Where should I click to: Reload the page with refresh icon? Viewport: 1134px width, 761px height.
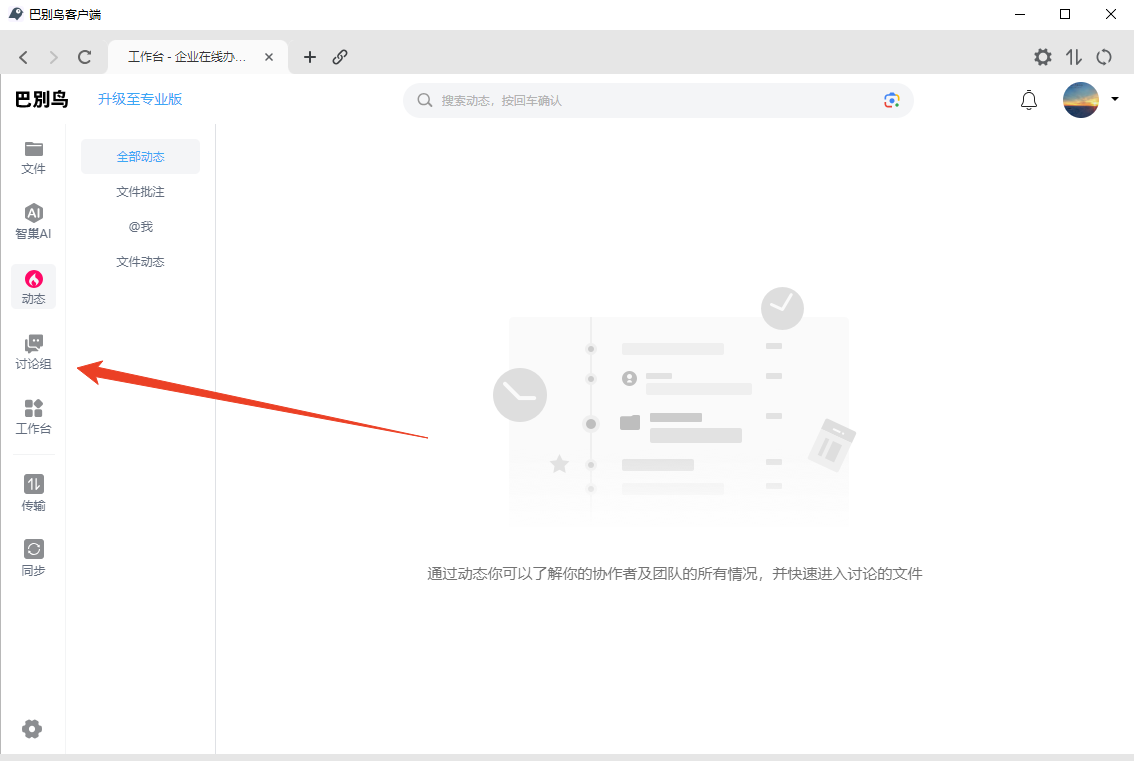tap(85, 57)
